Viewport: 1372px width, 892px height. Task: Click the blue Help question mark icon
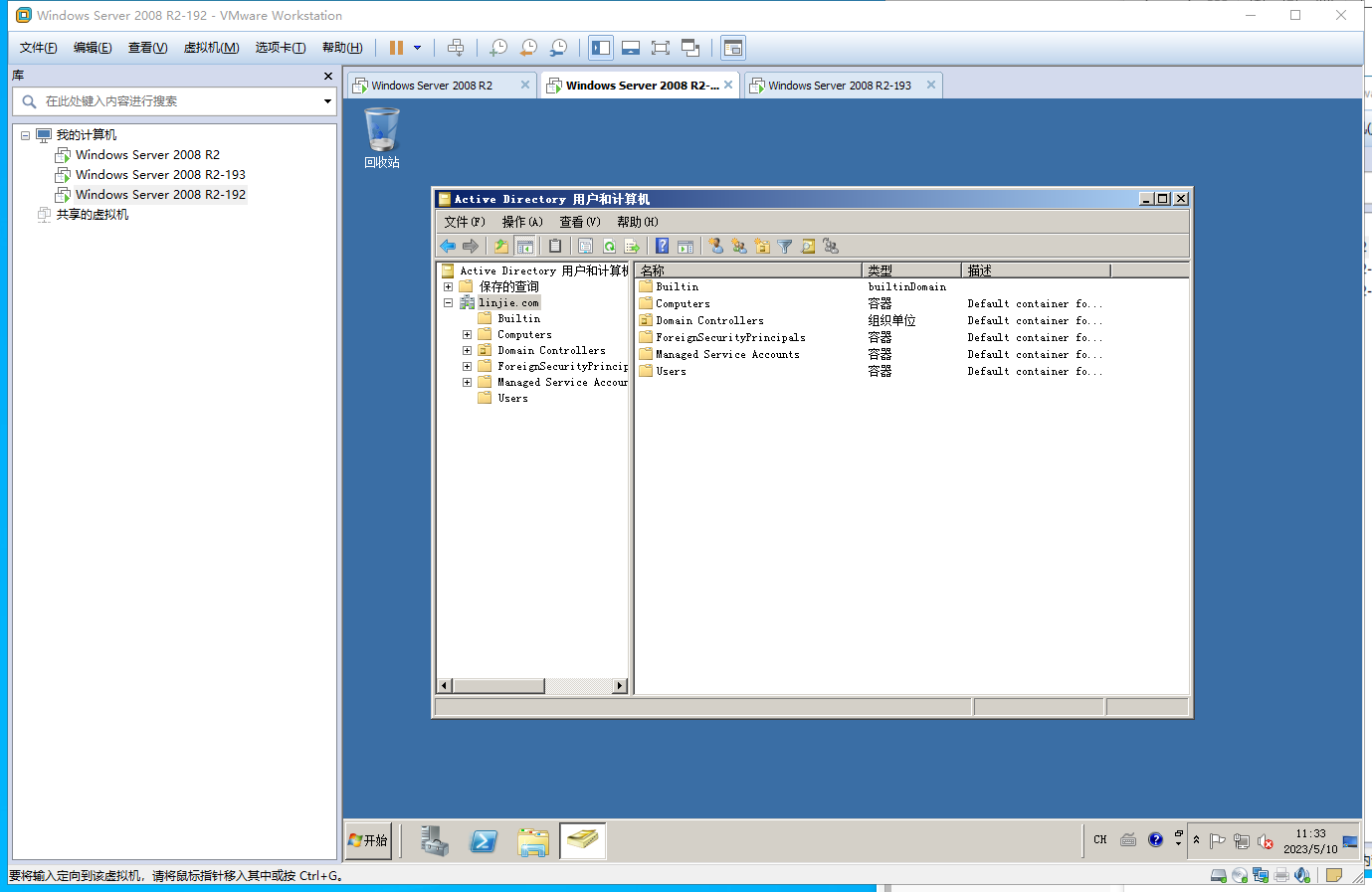pos(662,247)
